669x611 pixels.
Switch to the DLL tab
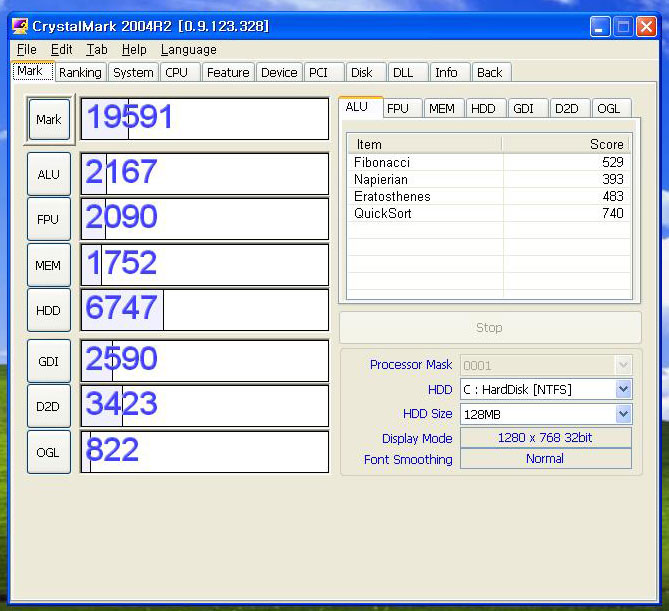[408, 72]
